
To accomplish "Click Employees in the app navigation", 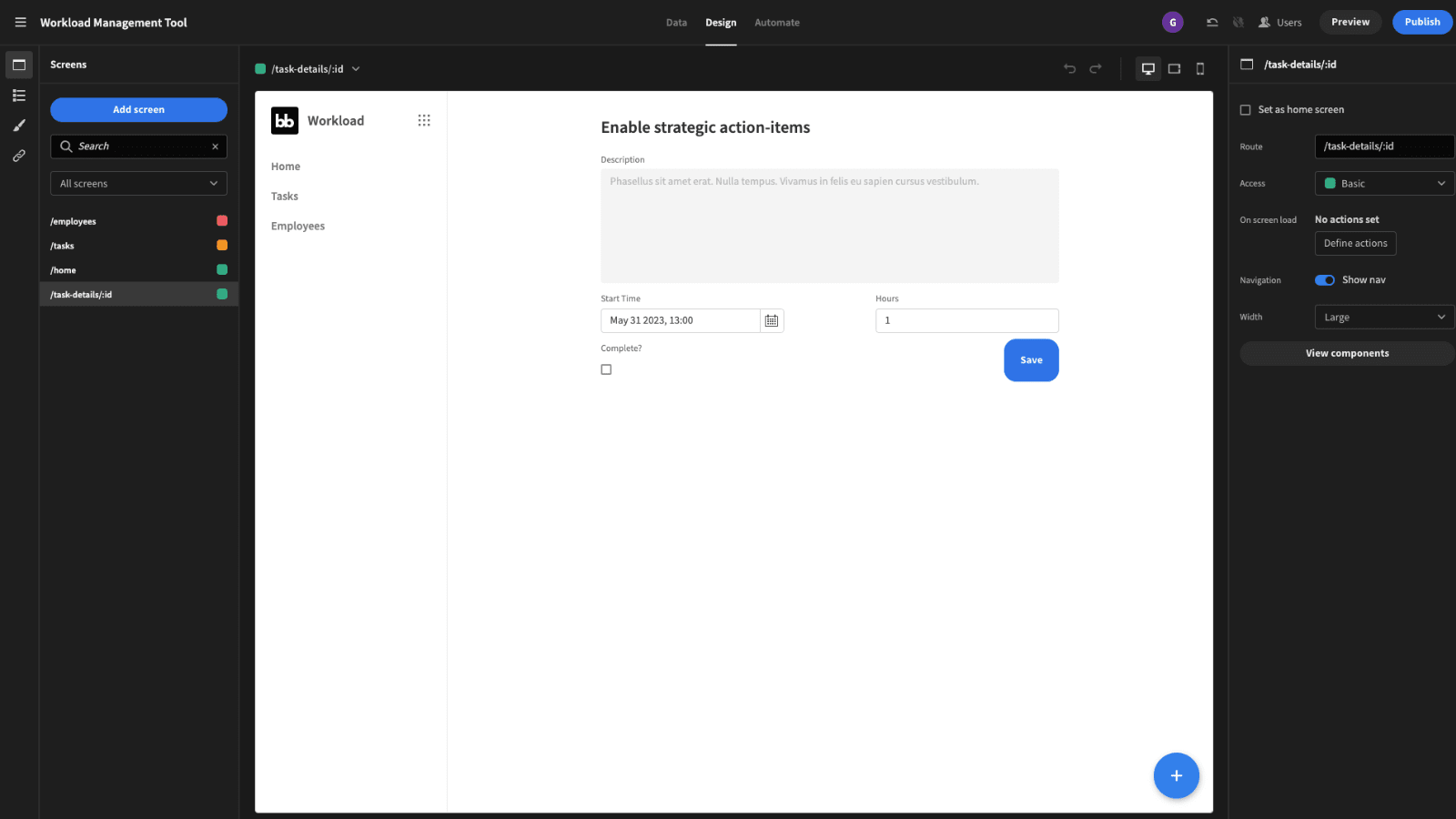I will 298,227.
